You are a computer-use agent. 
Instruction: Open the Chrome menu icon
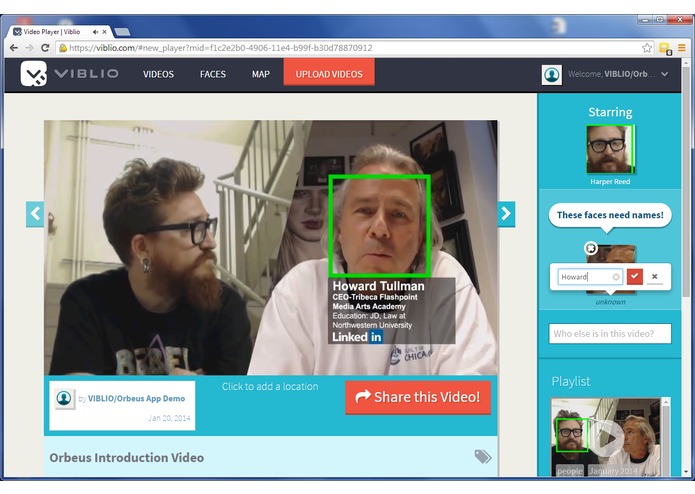click(681, 48)
